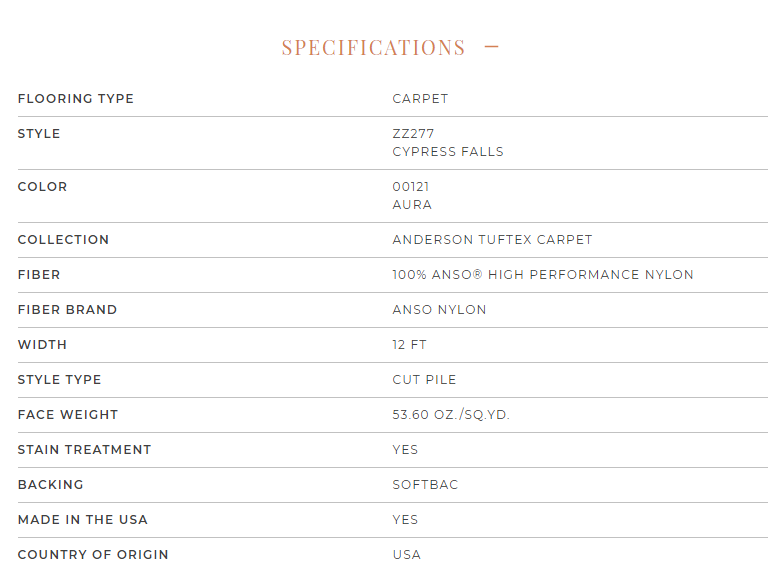Screen dimensions: 784x579
Task: Select the ZZ277 style number
Action: (413, 134)
